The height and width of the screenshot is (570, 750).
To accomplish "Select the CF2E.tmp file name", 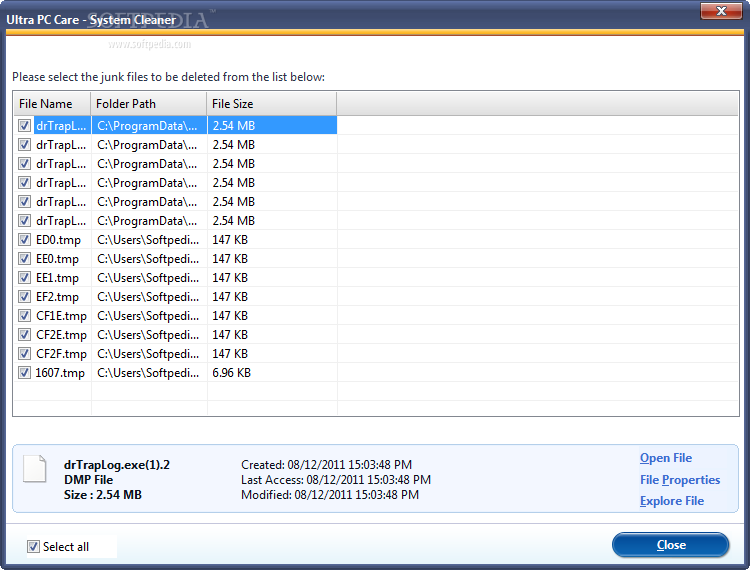I will point(61,335).
